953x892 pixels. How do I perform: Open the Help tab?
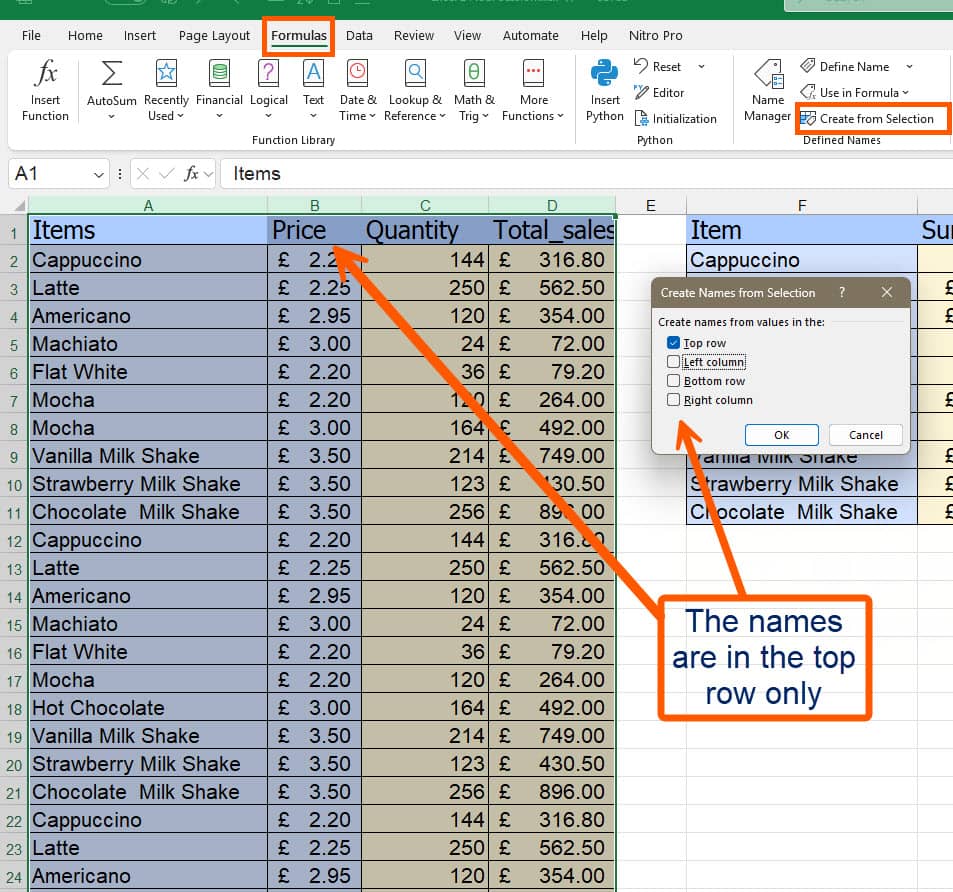click(594, 35)
